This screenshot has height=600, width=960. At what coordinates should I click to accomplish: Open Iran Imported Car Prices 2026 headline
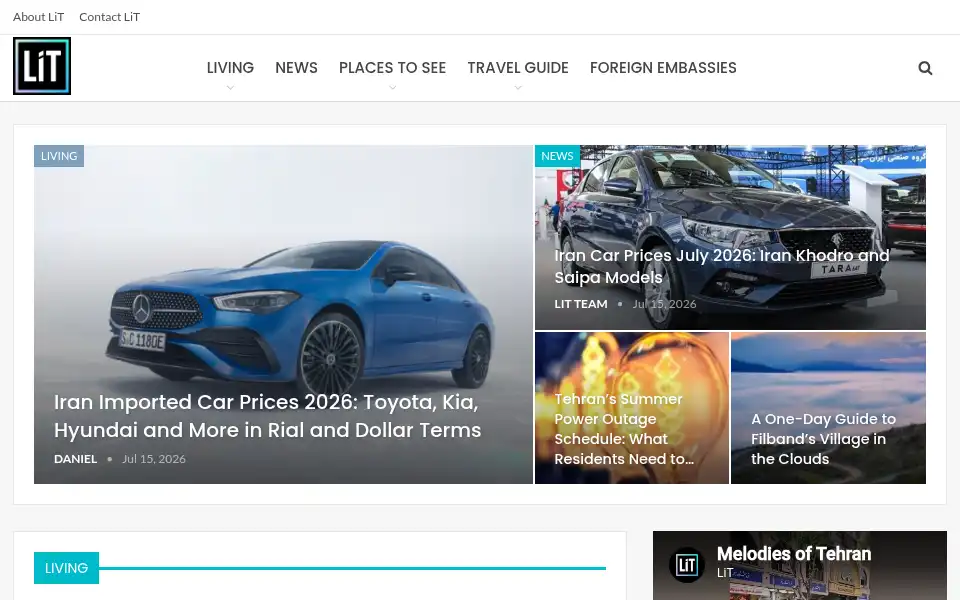point(268,416)
